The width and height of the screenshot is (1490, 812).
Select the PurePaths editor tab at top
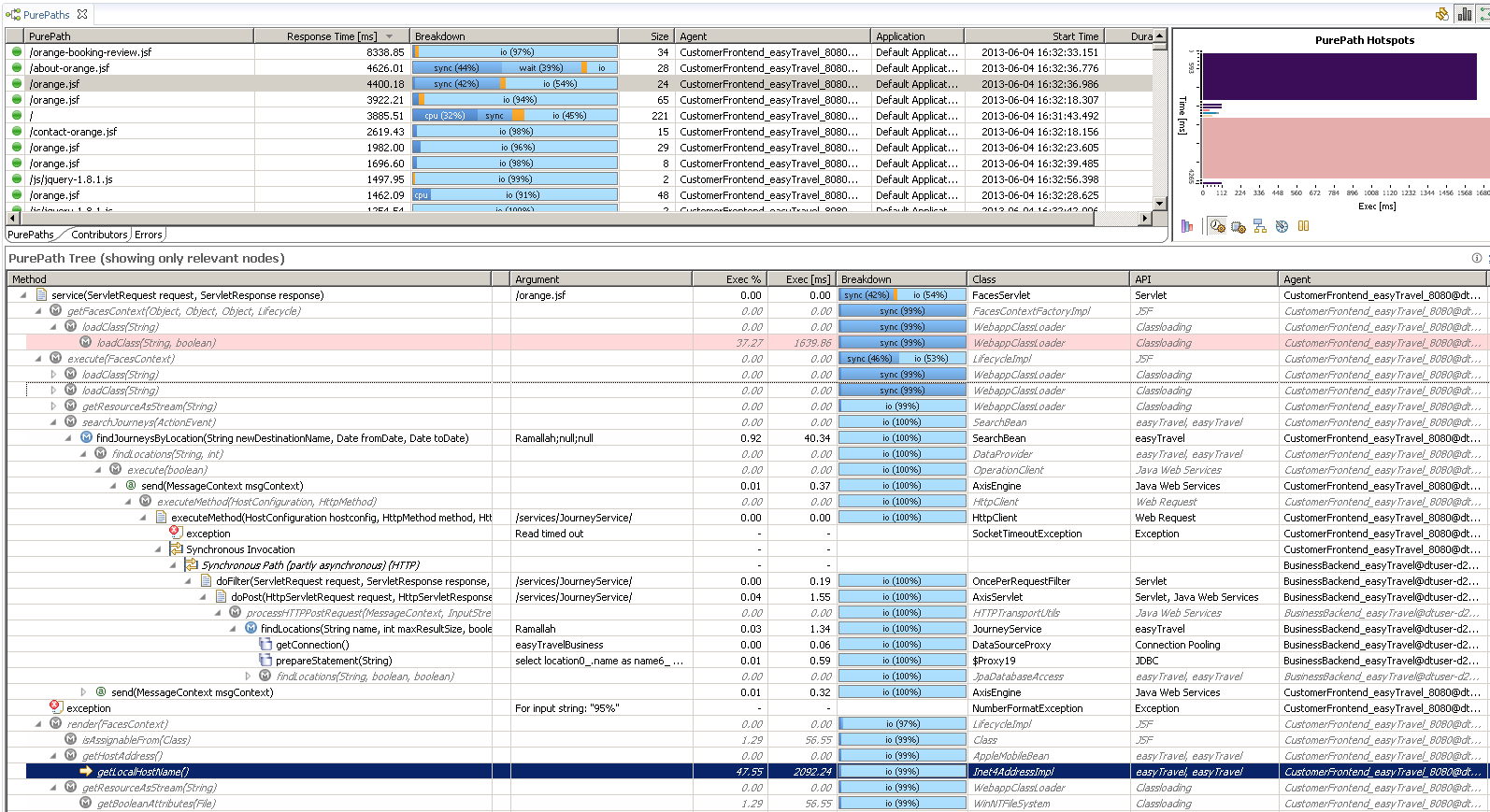click(46, 14)
